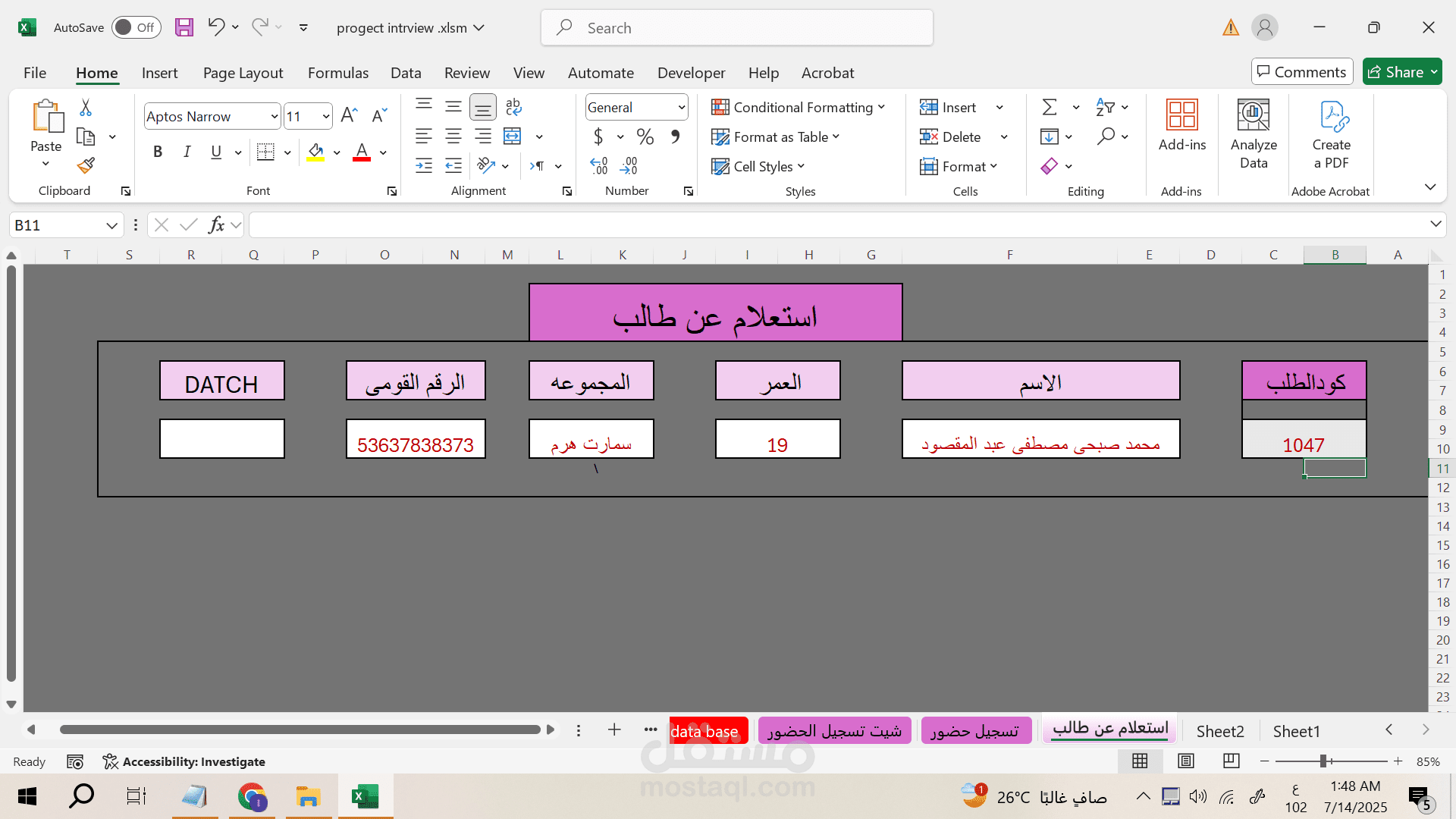The image size is (1456, 819).
Task: Click the zoom slider handle
Action: pyautogui.click(x=1323, y=761)
